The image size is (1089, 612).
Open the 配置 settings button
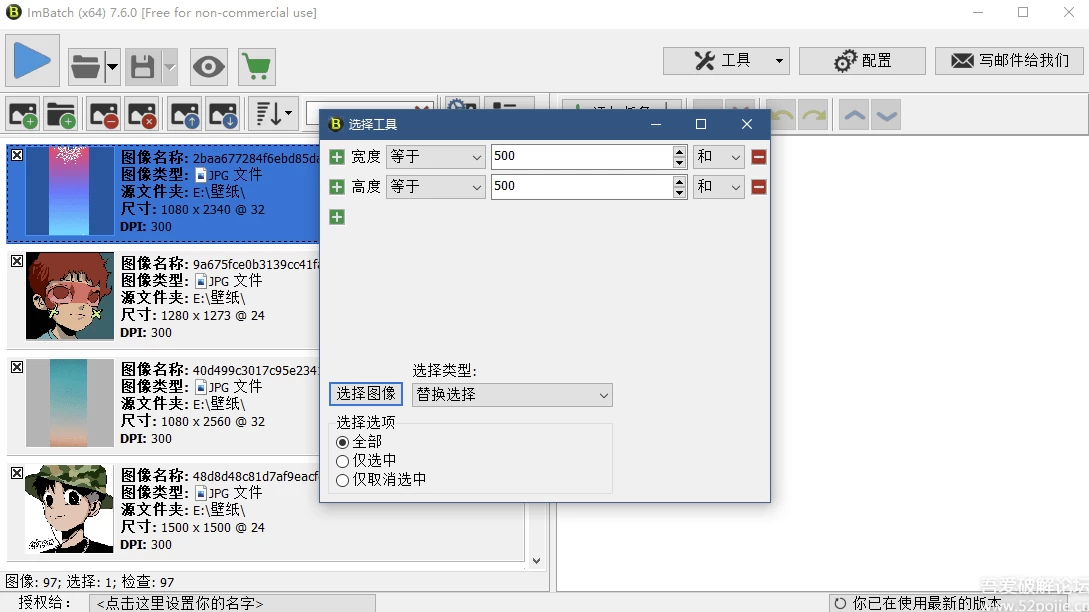click(x=862, y=61)
